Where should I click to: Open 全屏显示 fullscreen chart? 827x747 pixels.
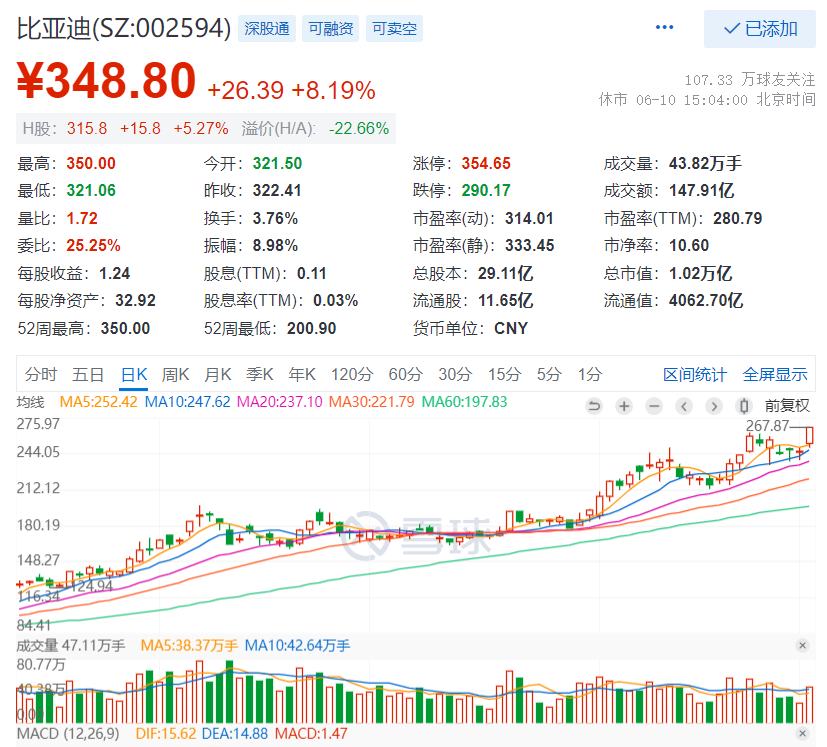tap(775, 375)
